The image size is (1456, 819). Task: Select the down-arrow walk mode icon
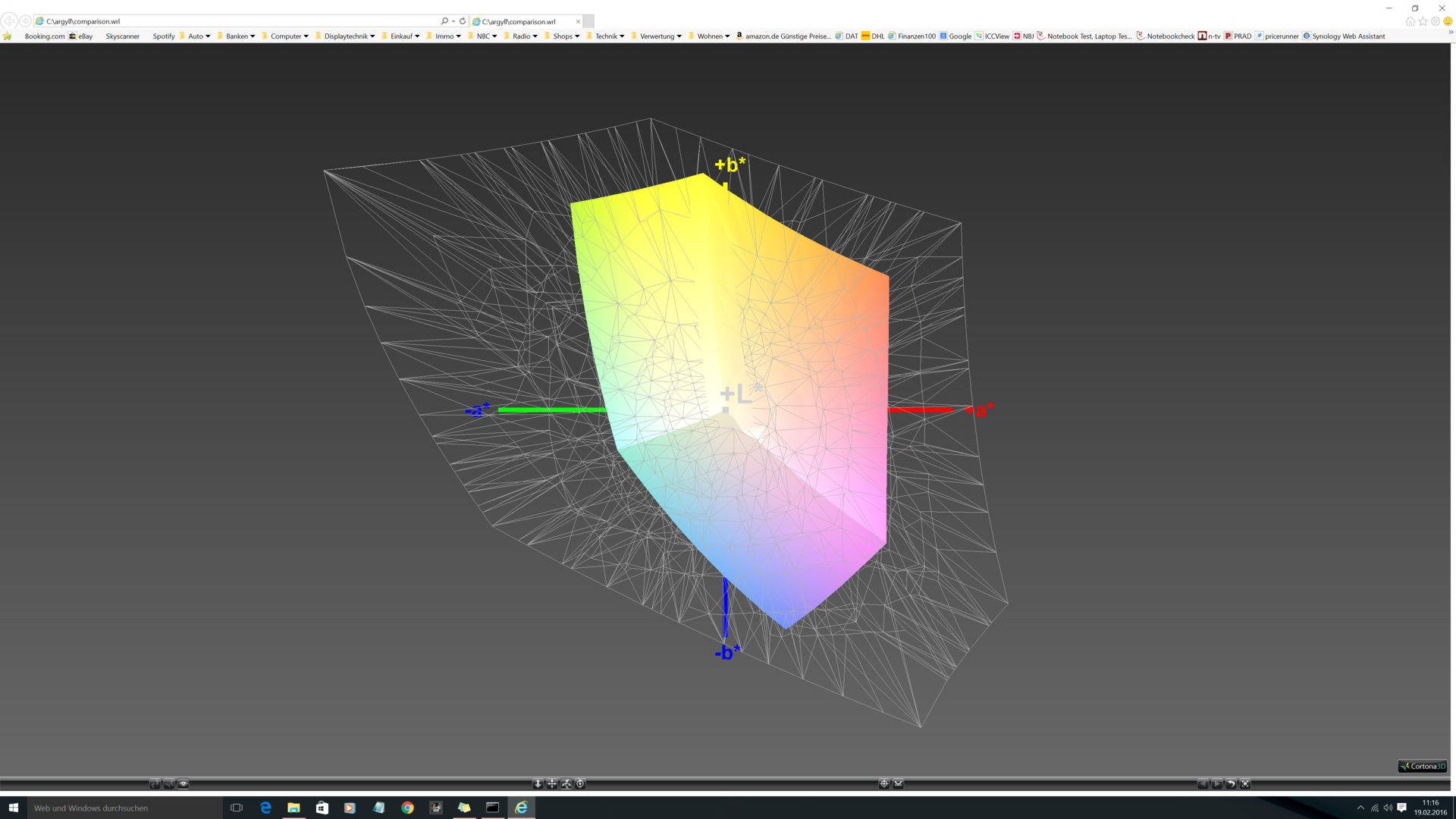click(x=538, y=784)
